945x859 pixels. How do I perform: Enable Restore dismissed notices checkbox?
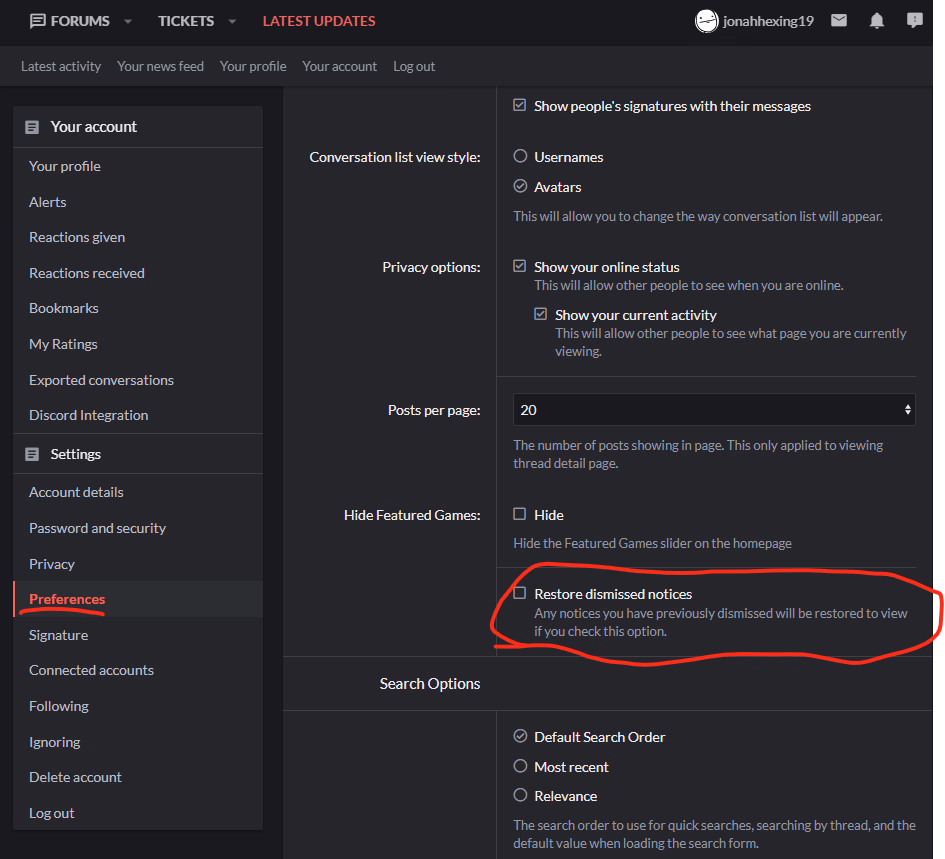(520, 594)
